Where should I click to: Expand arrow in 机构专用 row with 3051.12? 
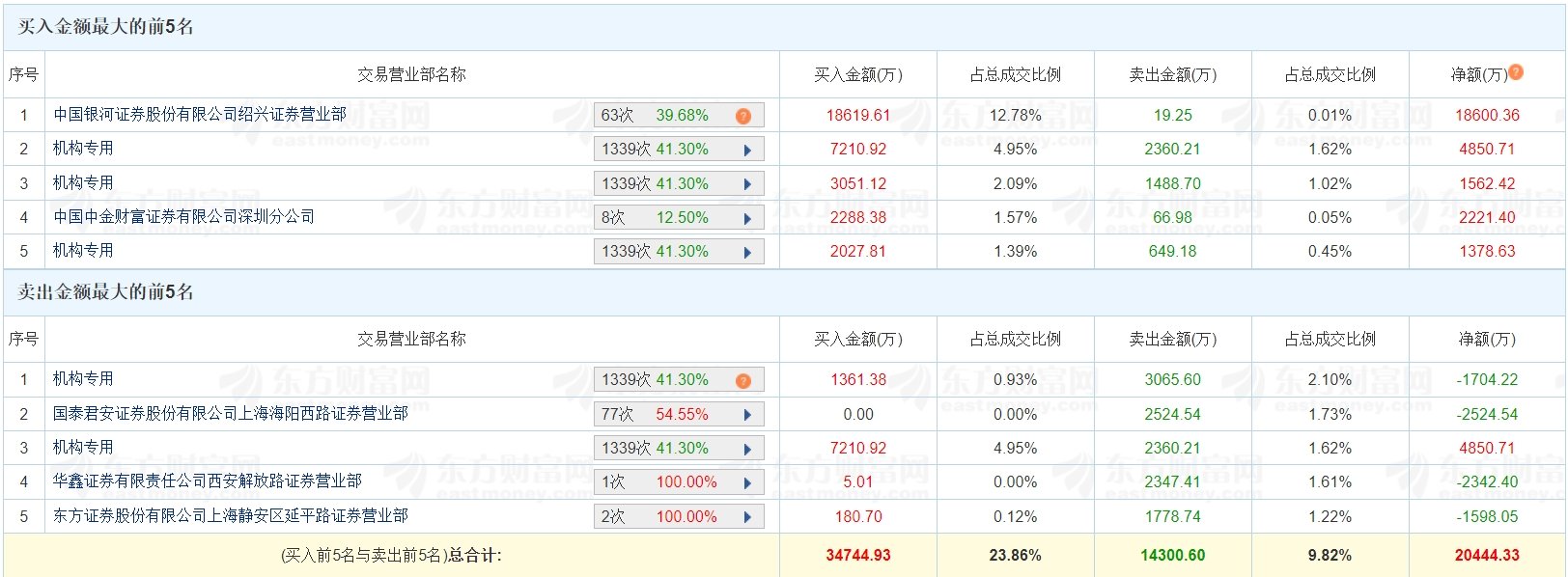tap(747, 184)
